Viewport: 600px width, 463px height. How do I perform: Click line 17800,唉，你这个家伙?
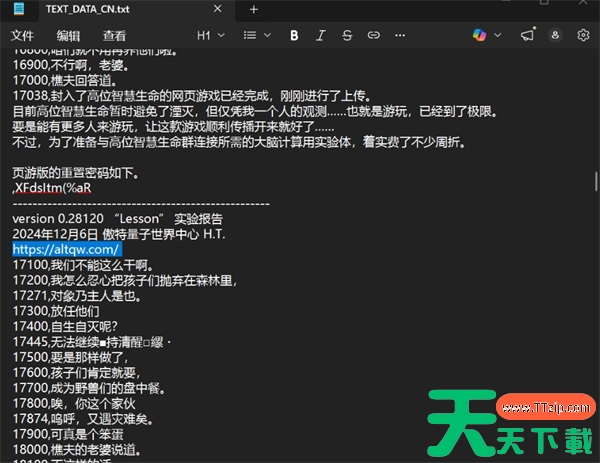[74, 403]
